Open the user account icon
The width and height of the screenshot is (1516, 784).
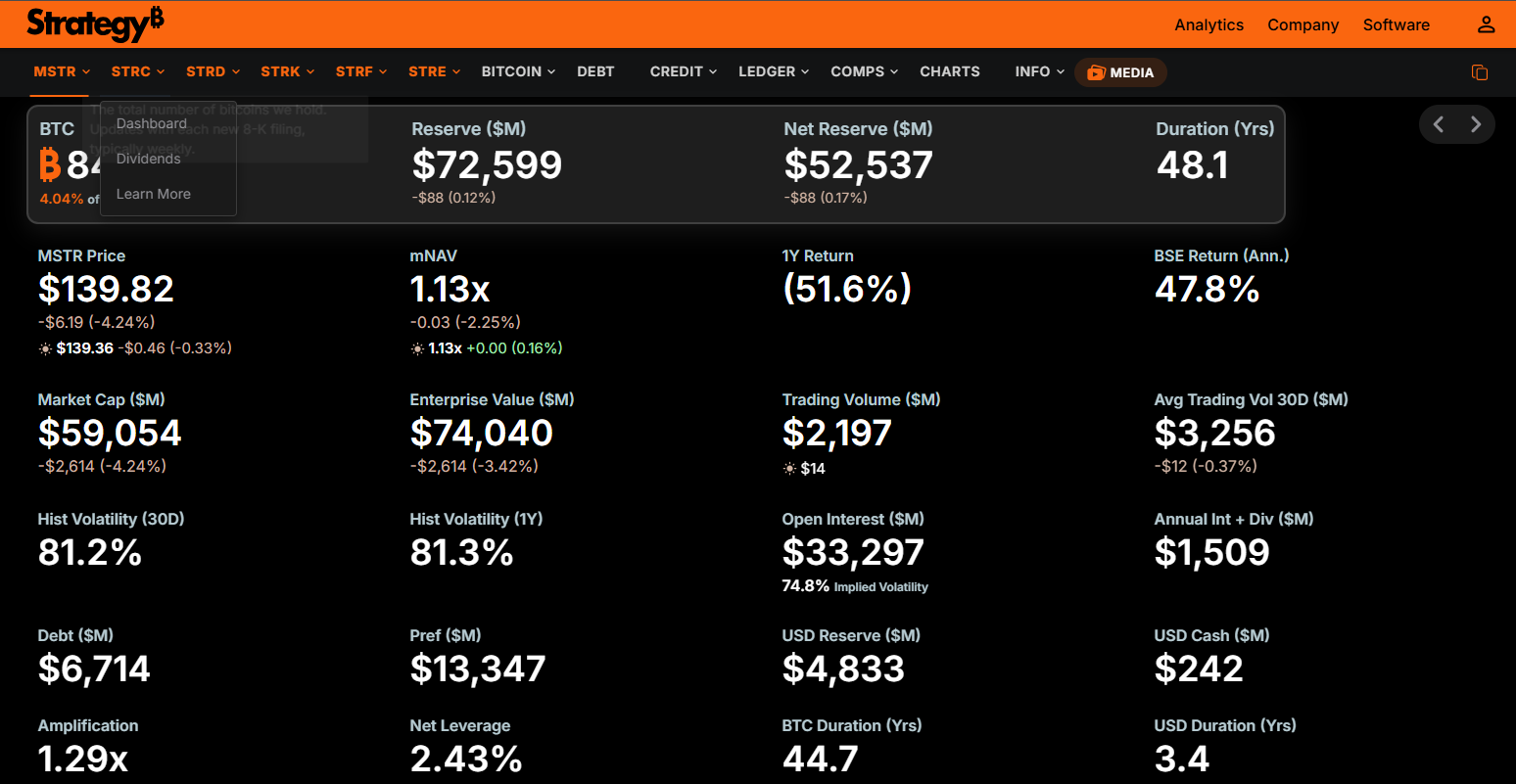click(1486, 24)
